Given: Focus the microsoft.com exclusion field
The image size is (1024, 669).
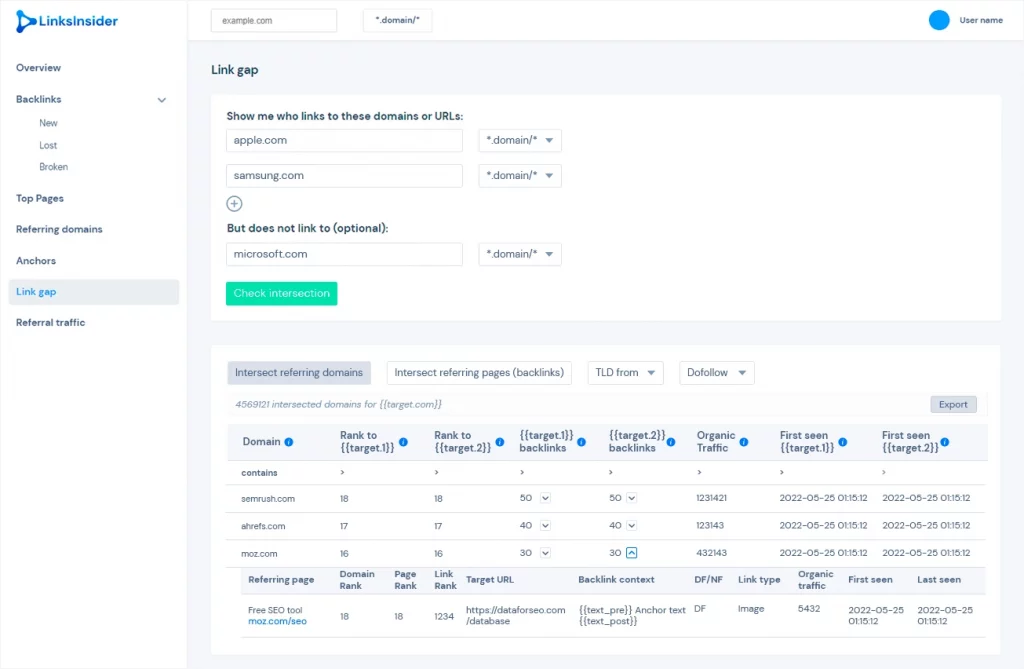Looking at the screenshot, I should click(344, 254).
